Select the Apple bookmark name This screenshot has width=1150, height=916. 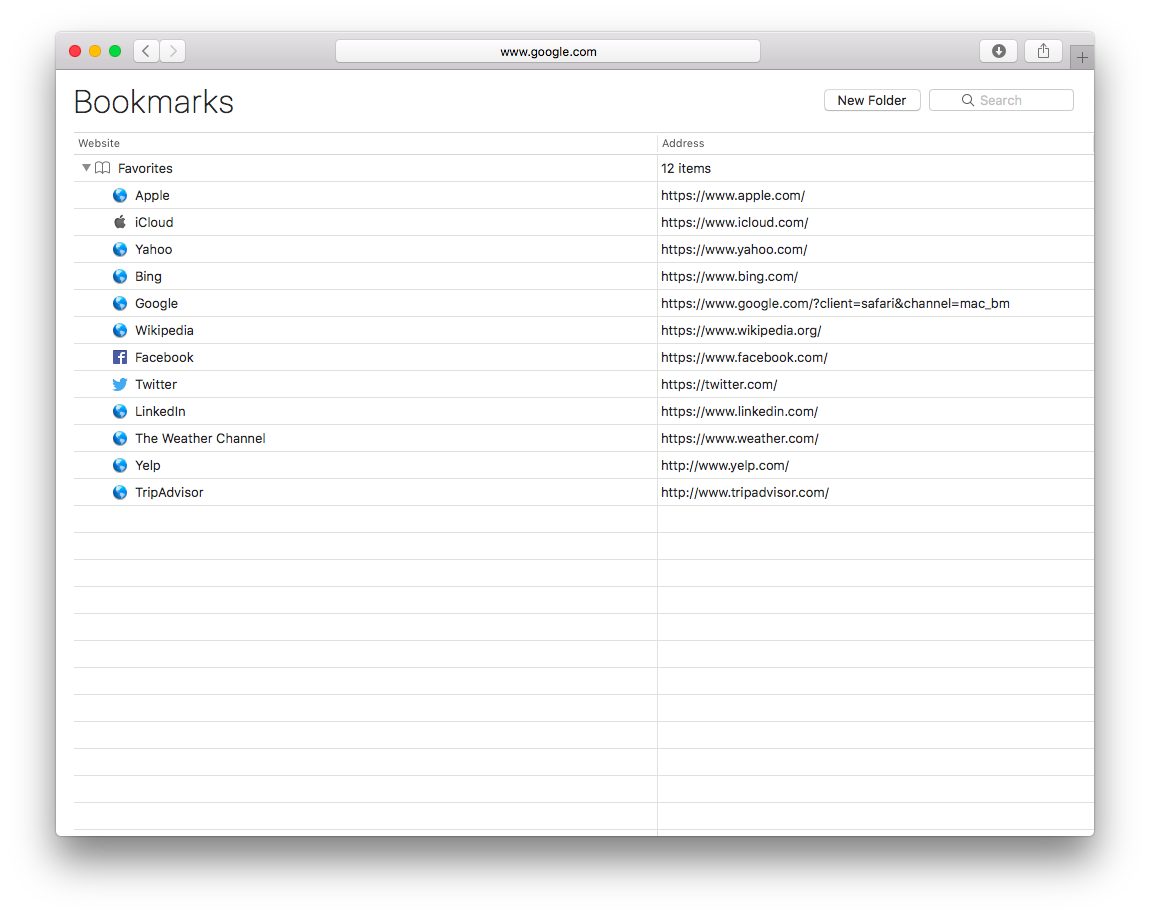[152, 195]
